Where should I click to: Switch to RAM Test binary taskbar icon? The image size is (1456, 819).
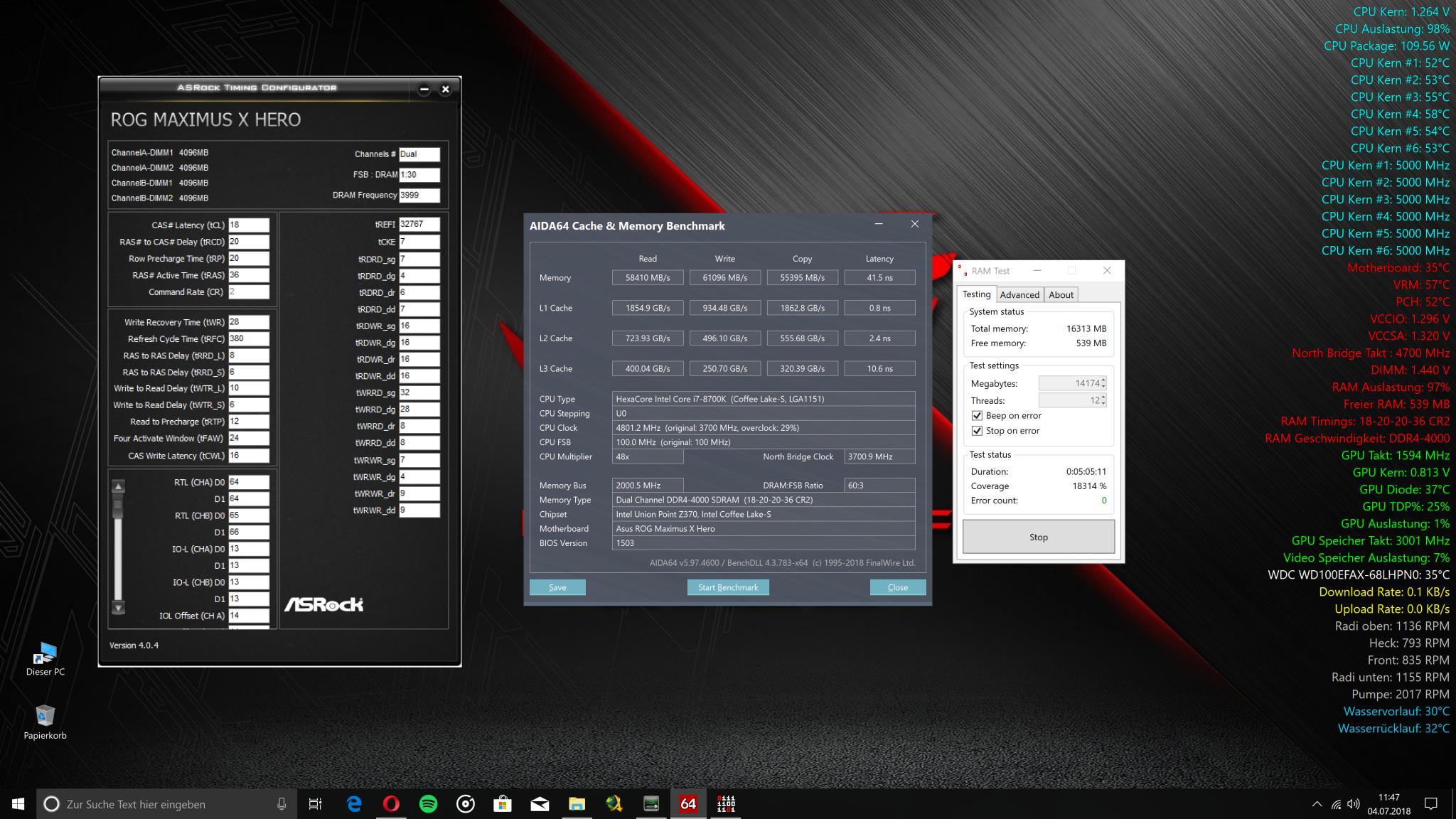point(725,804)
